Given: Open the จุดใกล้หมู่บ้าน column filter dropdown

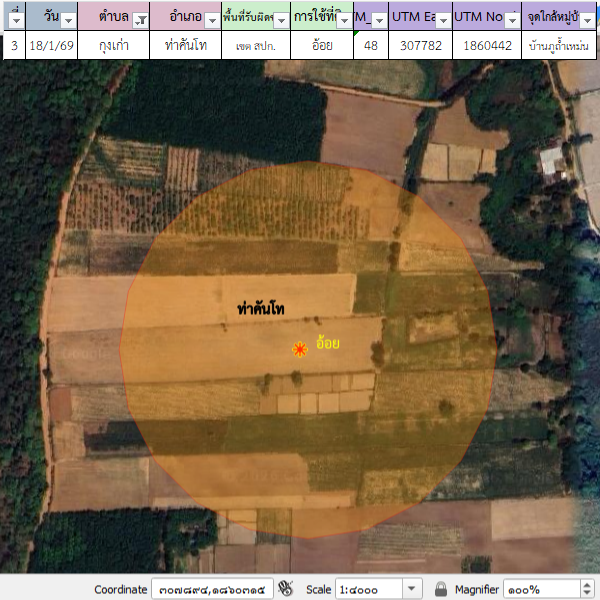Looking at the screenshot, I should tap(590, 19).
